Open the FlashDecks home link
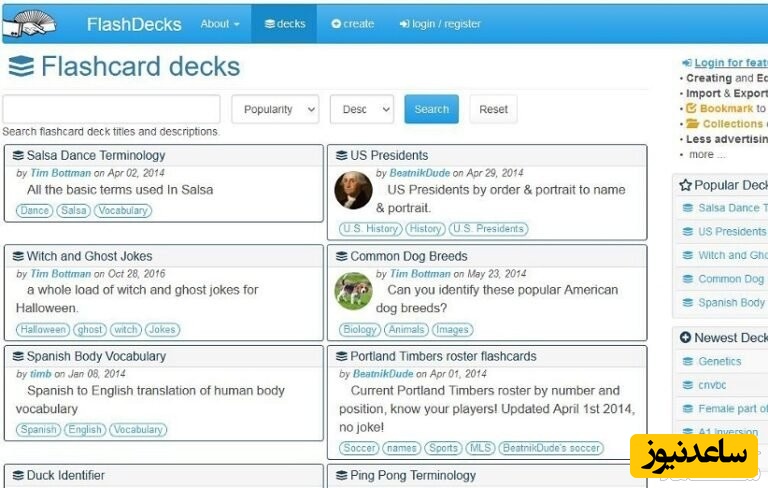 coord(134,24)
